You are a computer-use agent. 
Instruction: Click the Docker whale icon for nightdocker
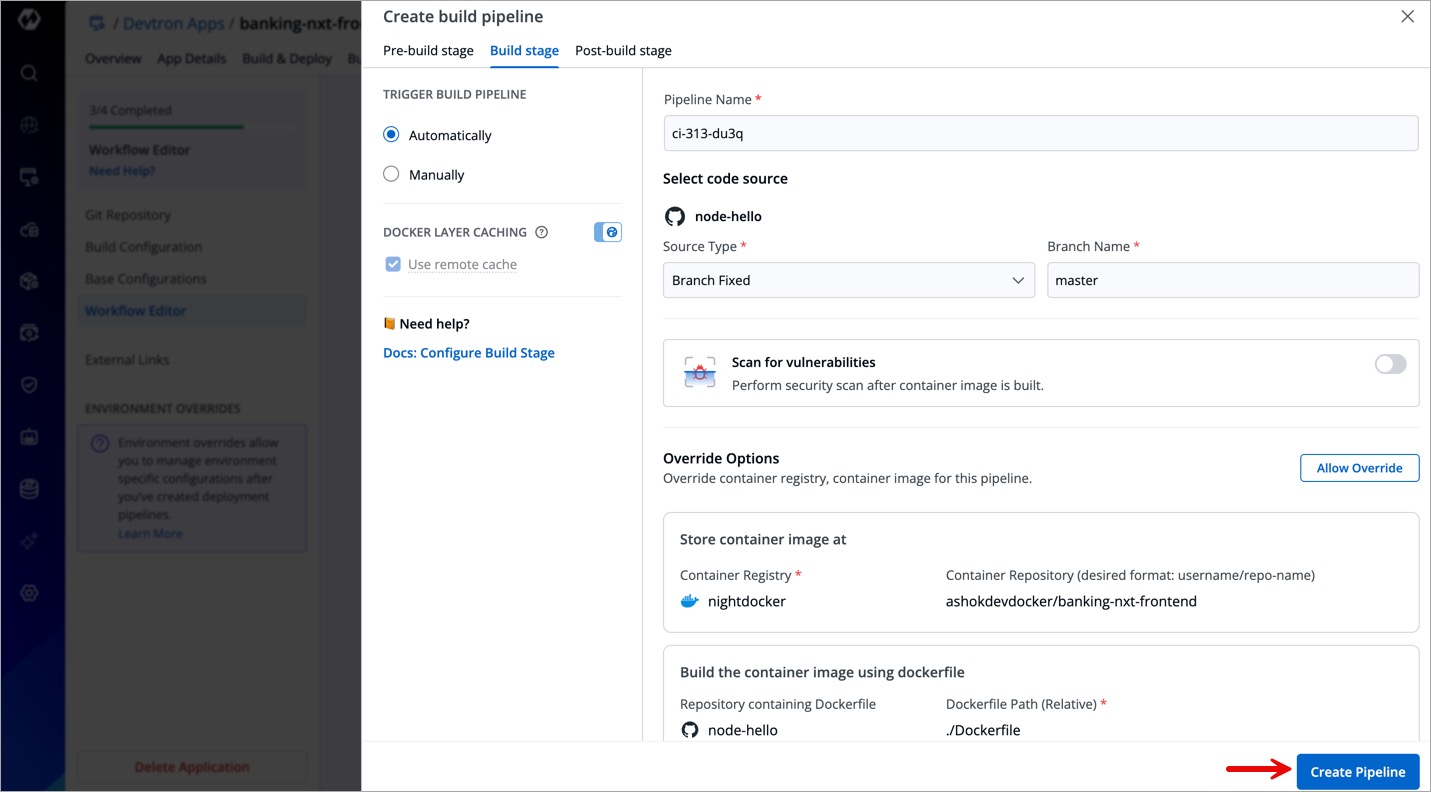tap(689, 601)
